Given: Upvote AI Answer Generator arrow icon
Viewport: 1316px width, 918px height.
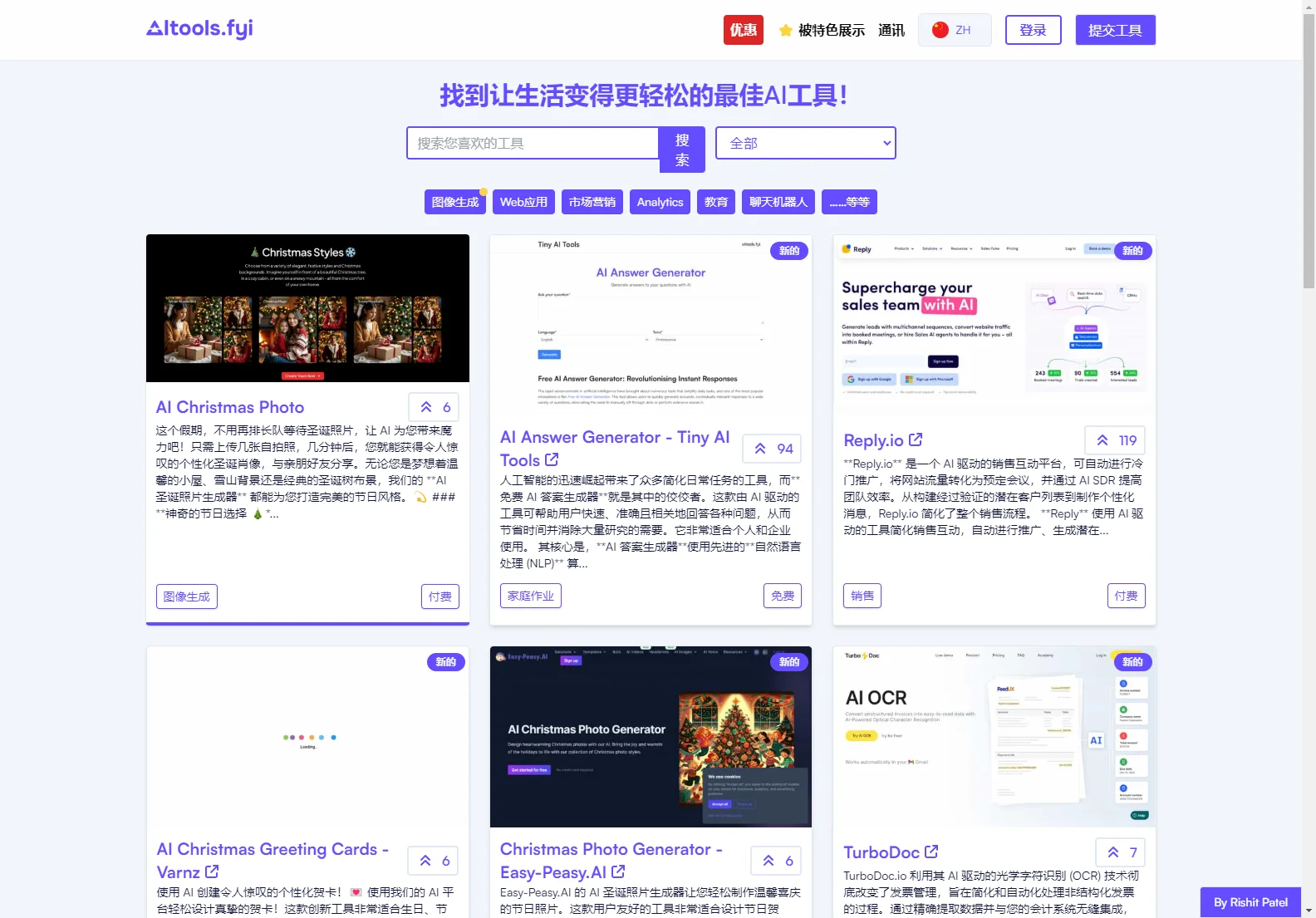Looking at the screenshot, I should click(x=760, y=449).
